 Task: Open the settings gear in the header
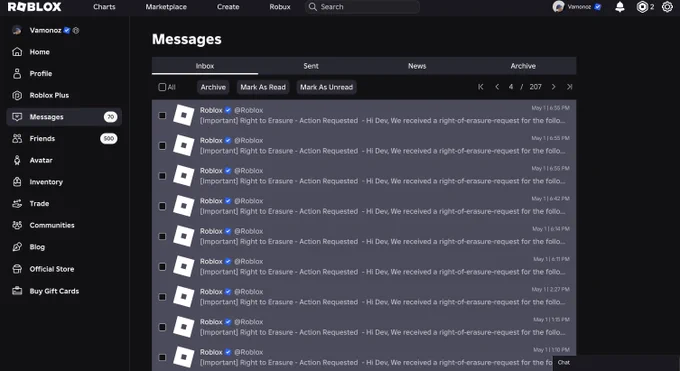(x=667, y=7)
